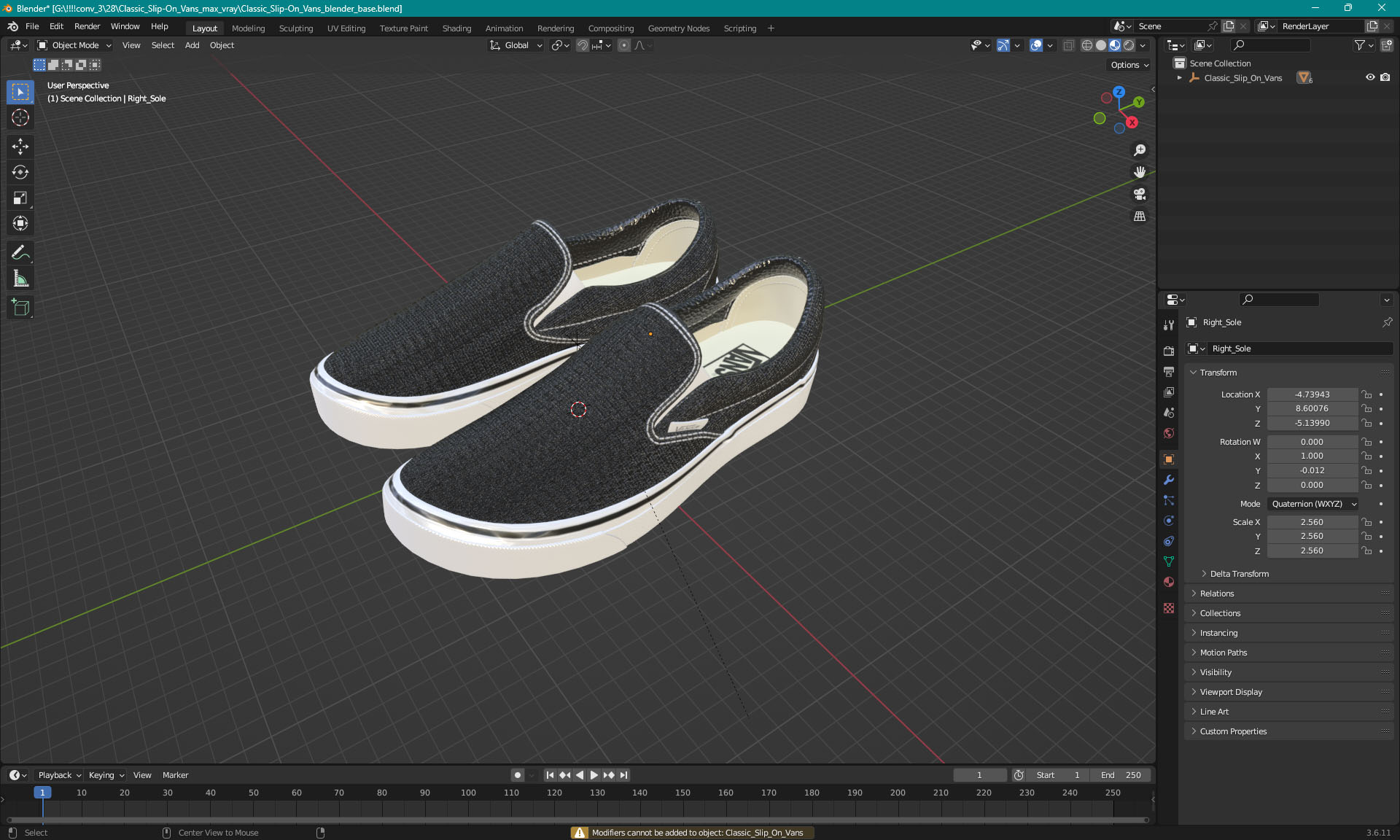Toggle render camera for Classic_Slip_On_Vans
Screen dimensions: 1400x840
click(1385, 77)
